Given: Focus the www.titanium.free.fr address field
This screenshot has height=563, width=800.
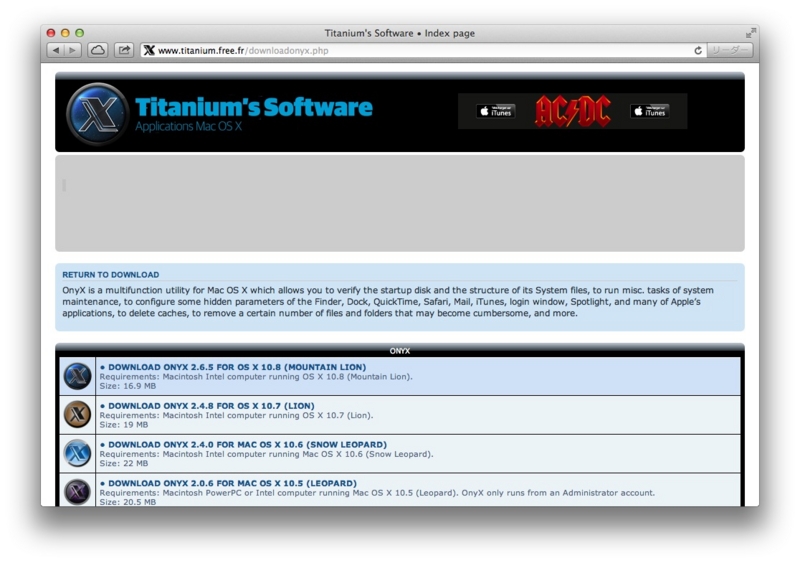Looking at the screenshot, I should point(423,50).
